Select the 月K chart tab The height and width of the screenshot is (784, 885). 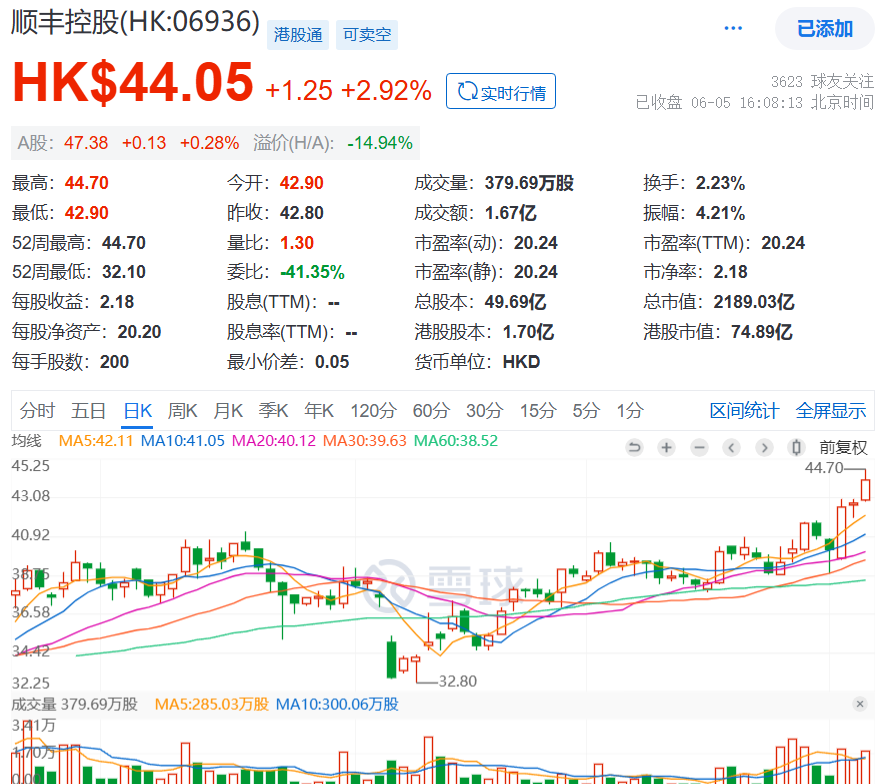point(228,411)
